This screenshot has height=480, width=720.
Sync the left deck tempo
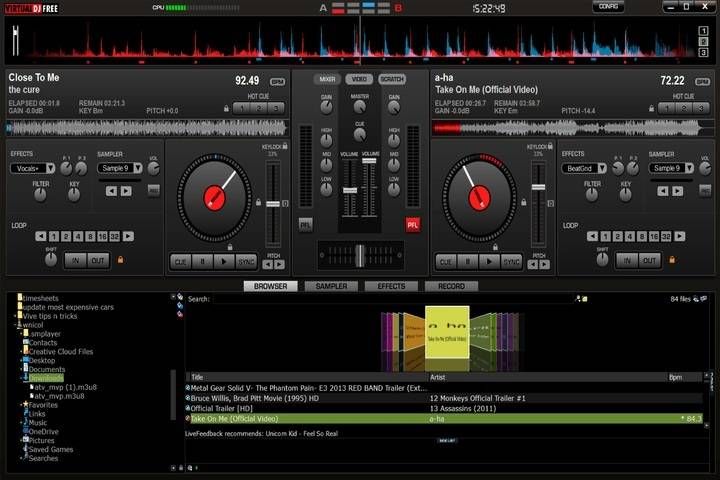click(x=246, y=262)
